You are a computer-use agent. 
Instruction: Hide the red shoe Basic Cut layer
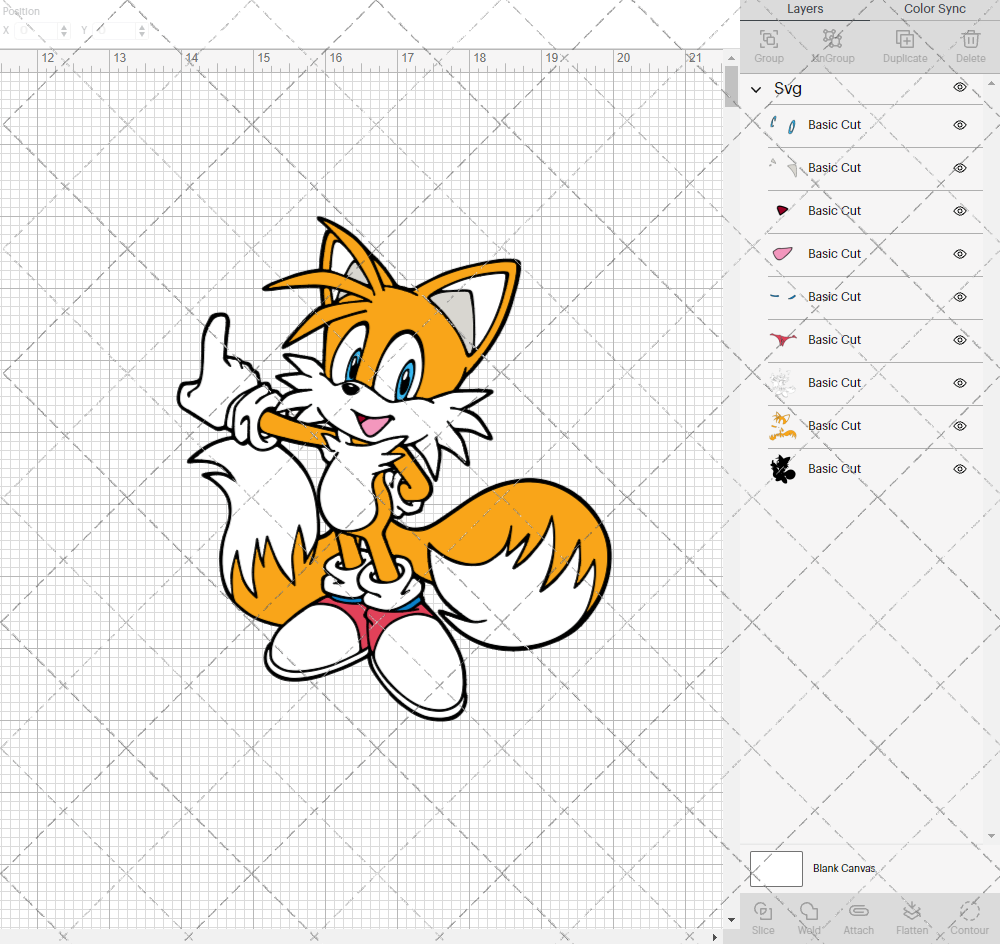(960, 339)
